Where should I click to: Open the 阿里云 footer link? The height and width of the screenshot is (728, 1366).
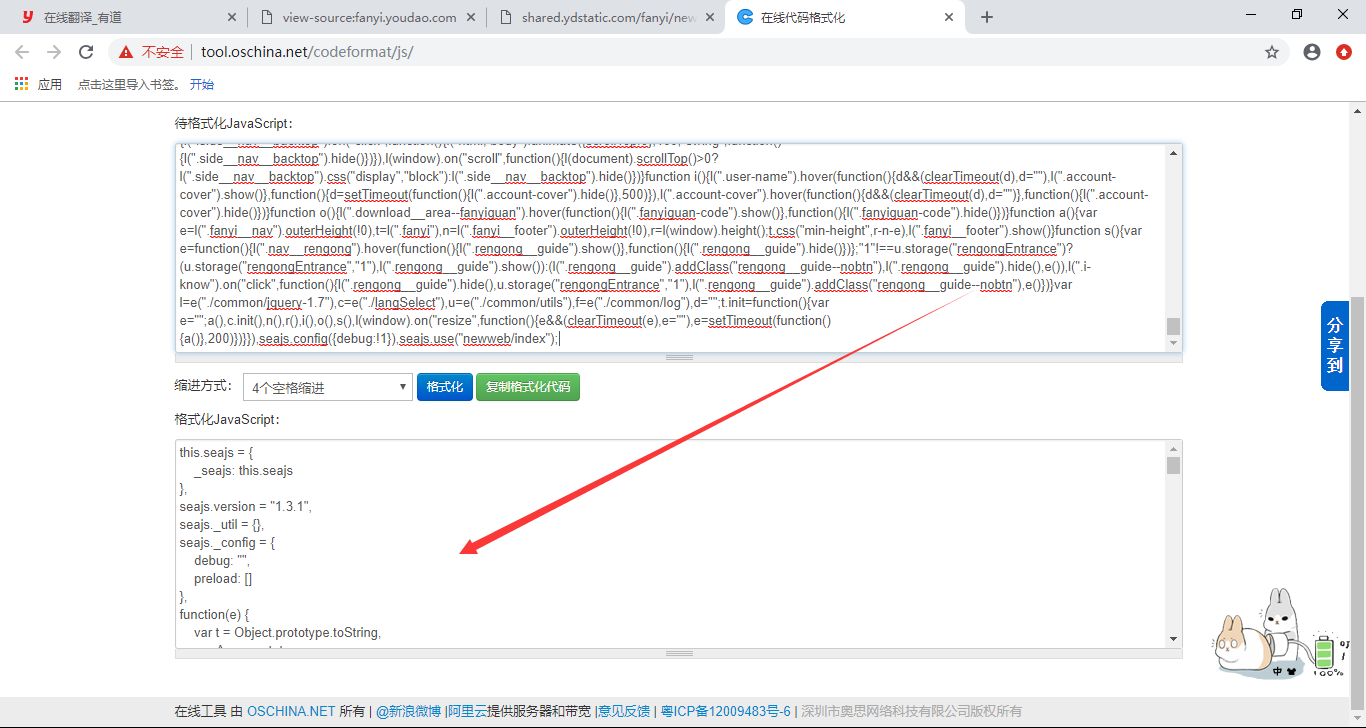point(467,712)
